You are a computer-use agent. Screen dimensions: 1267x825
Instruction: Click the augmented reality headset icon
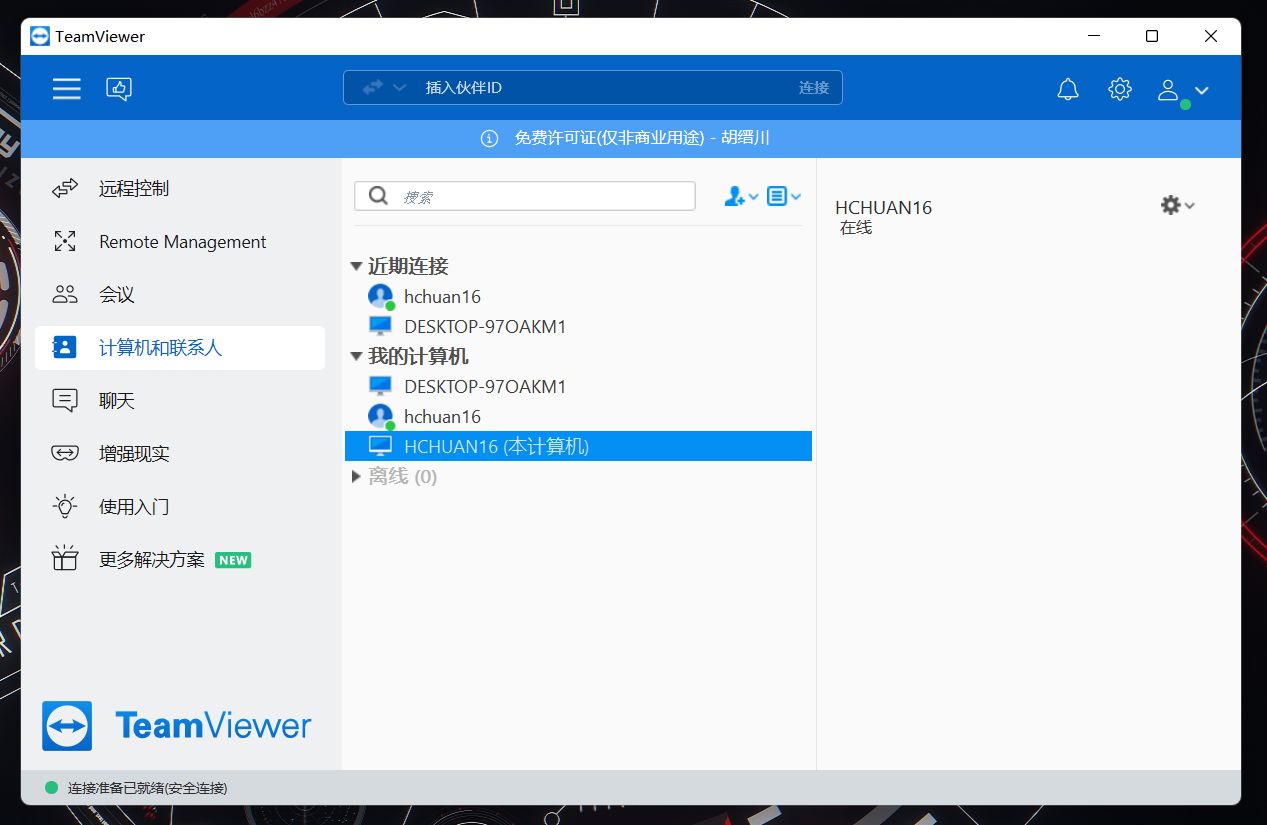pos(65,454)
